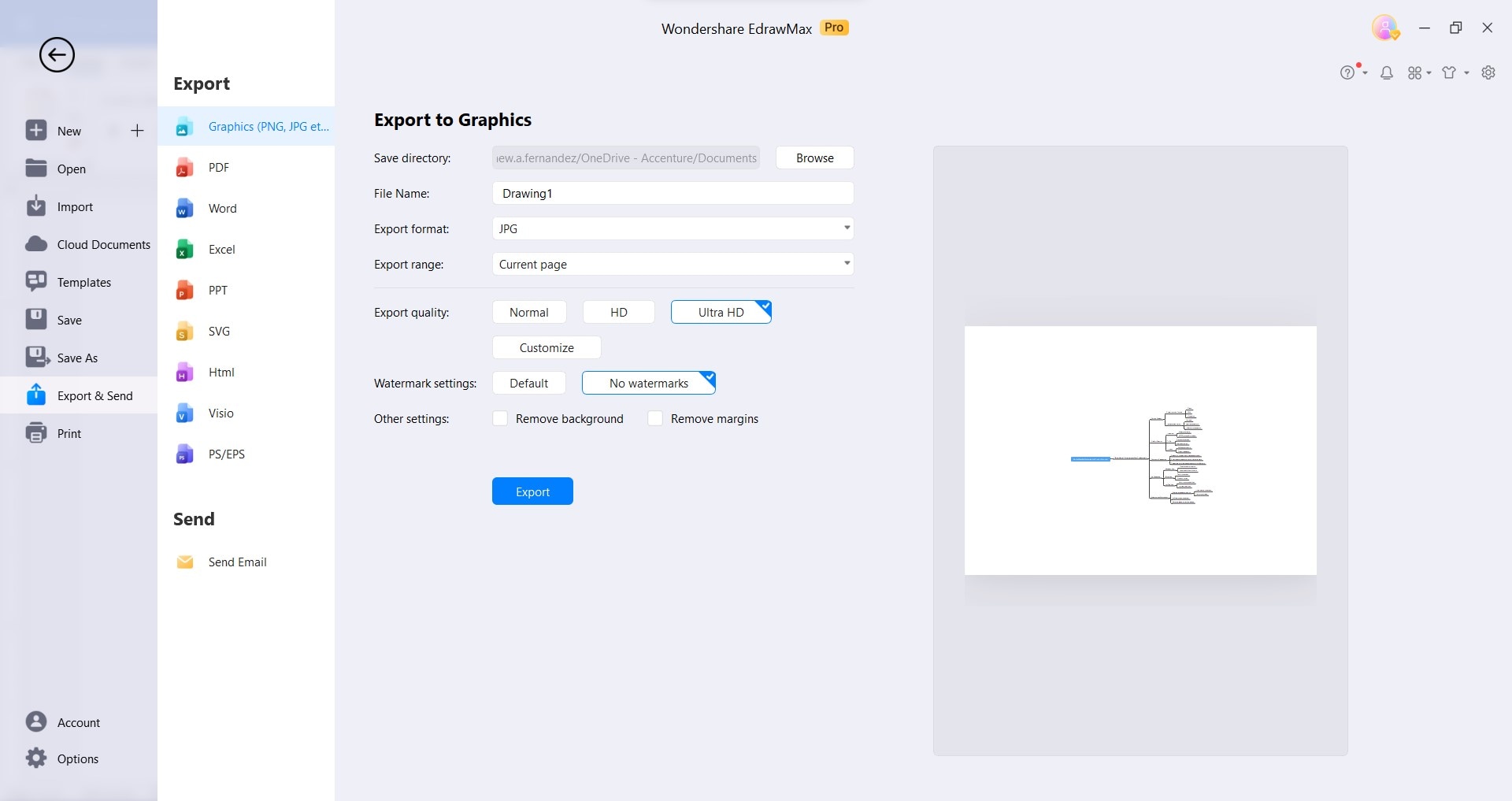Screen dimensions: 1512x801
Task: Click the plus button next to New
Action: click(x=137, y=131)
